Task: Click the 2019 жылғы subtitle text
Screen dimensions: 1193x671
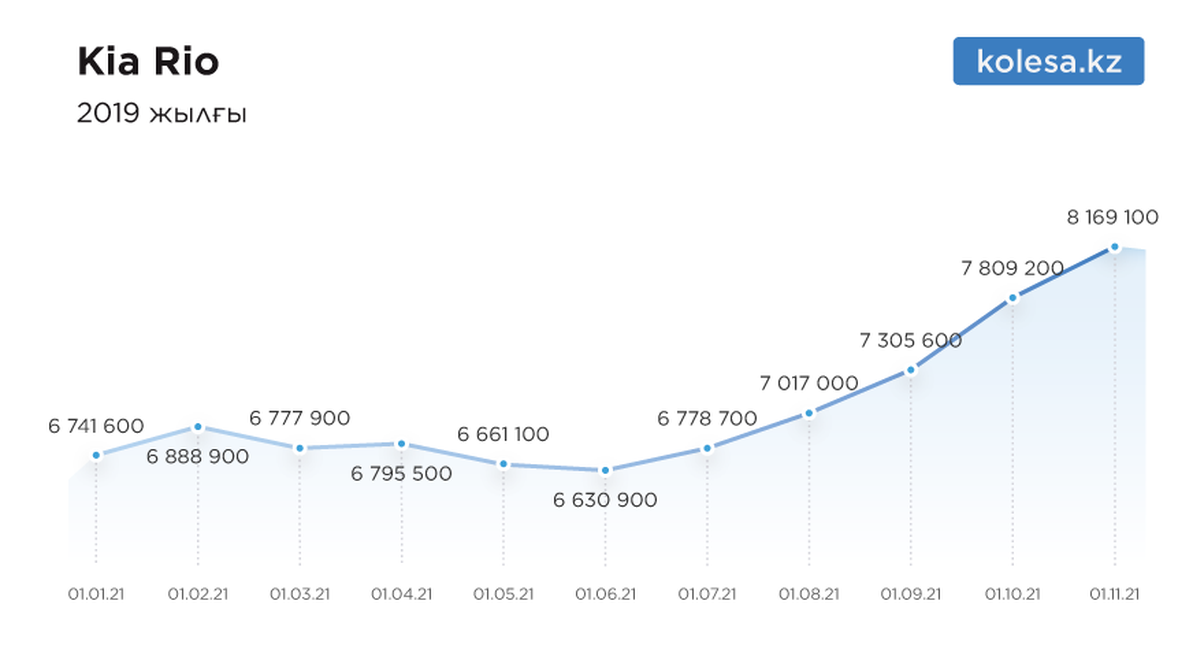Action: pos(162,114)
